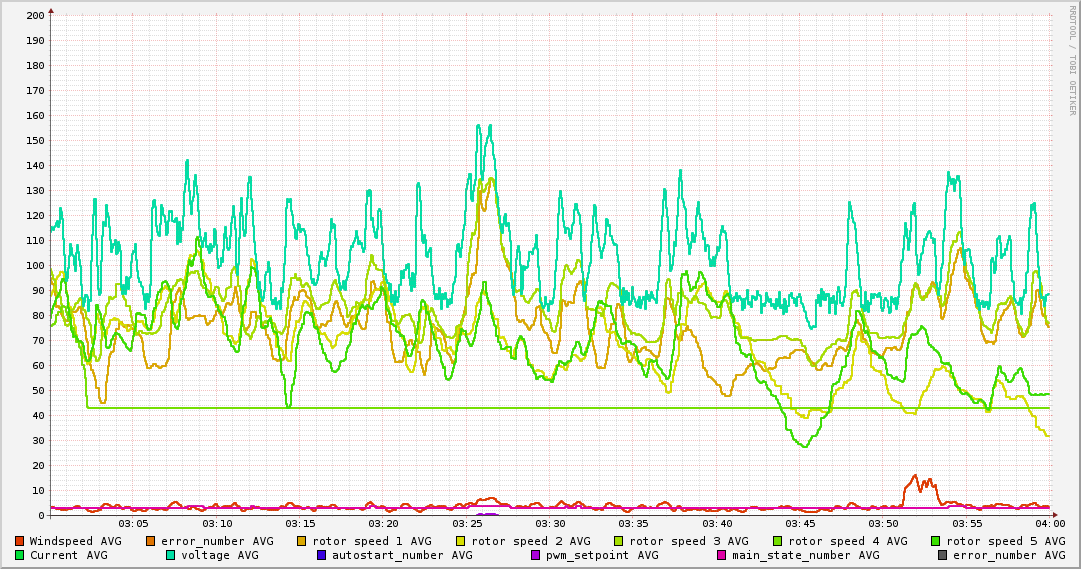Click the rotor speed 5 AVG color swatch
This screenshot has height=569, width=1081.
pyautogui.click(x=936, y=541)
